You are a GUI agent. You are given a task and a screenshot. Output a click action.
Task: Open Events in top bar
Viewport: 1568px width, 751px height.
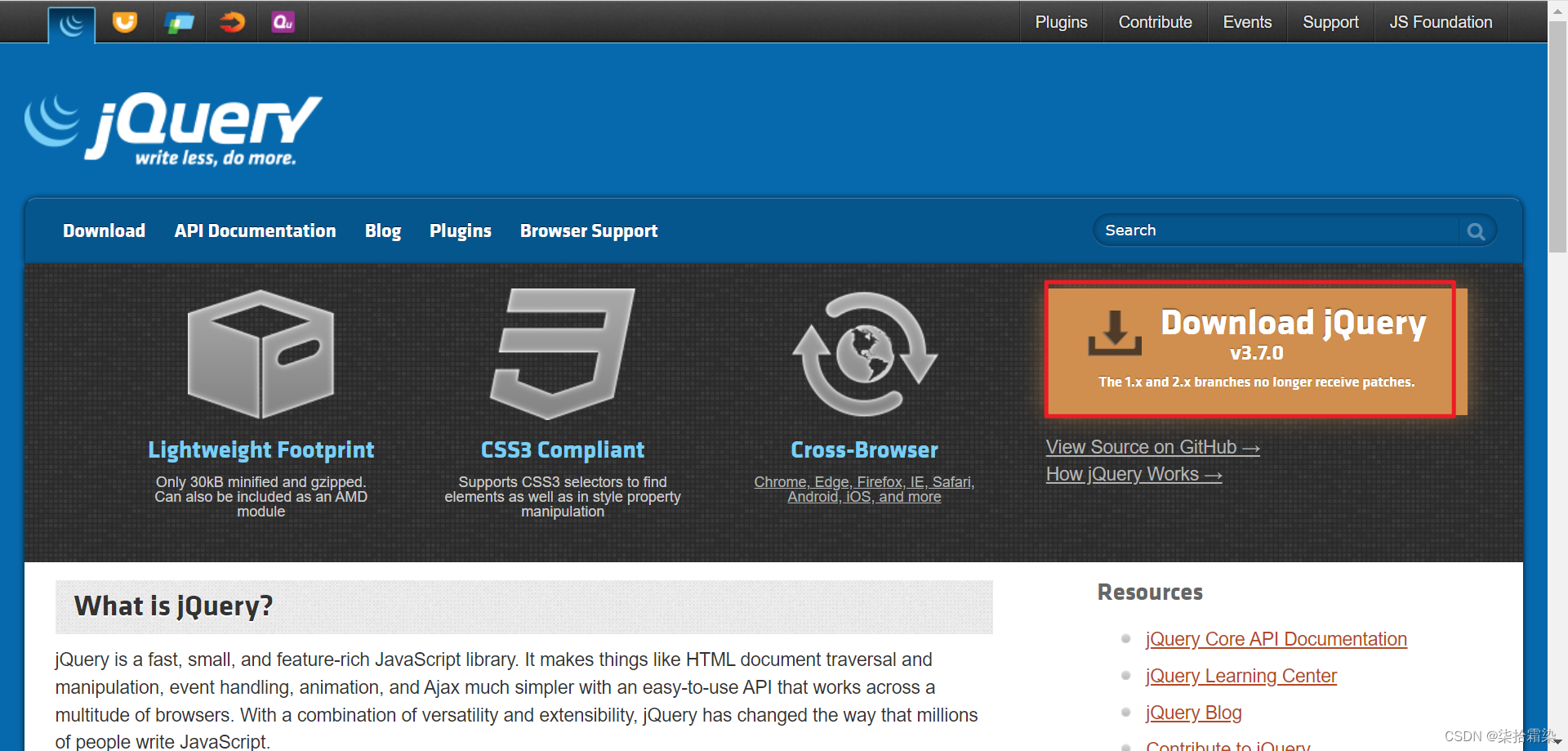click(x=1247, y=22)
